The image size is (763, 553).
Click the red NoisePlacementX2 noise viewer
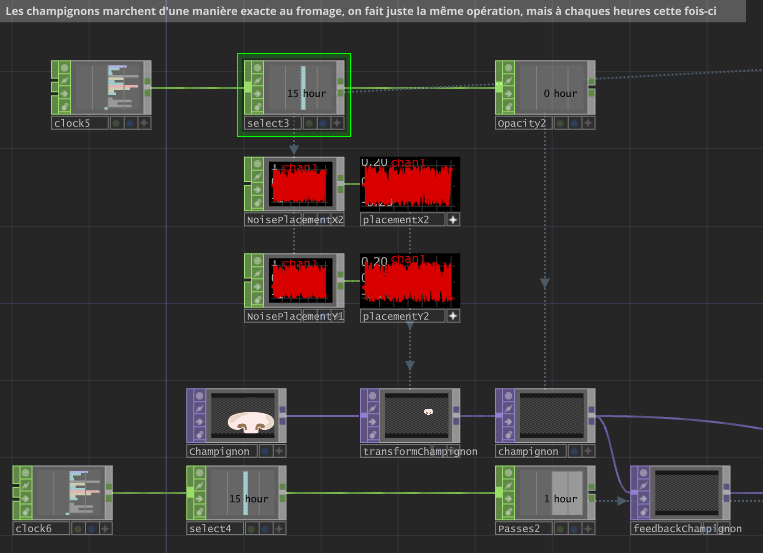pos(301,184)
